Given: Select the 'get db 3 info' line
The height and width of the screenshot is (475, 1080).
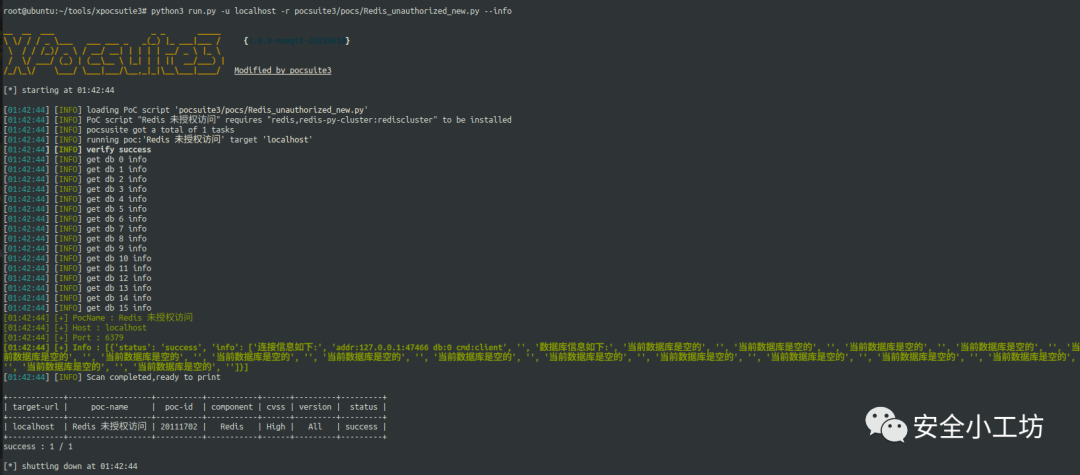Looking at the screenshot, I should pos(75,189).
